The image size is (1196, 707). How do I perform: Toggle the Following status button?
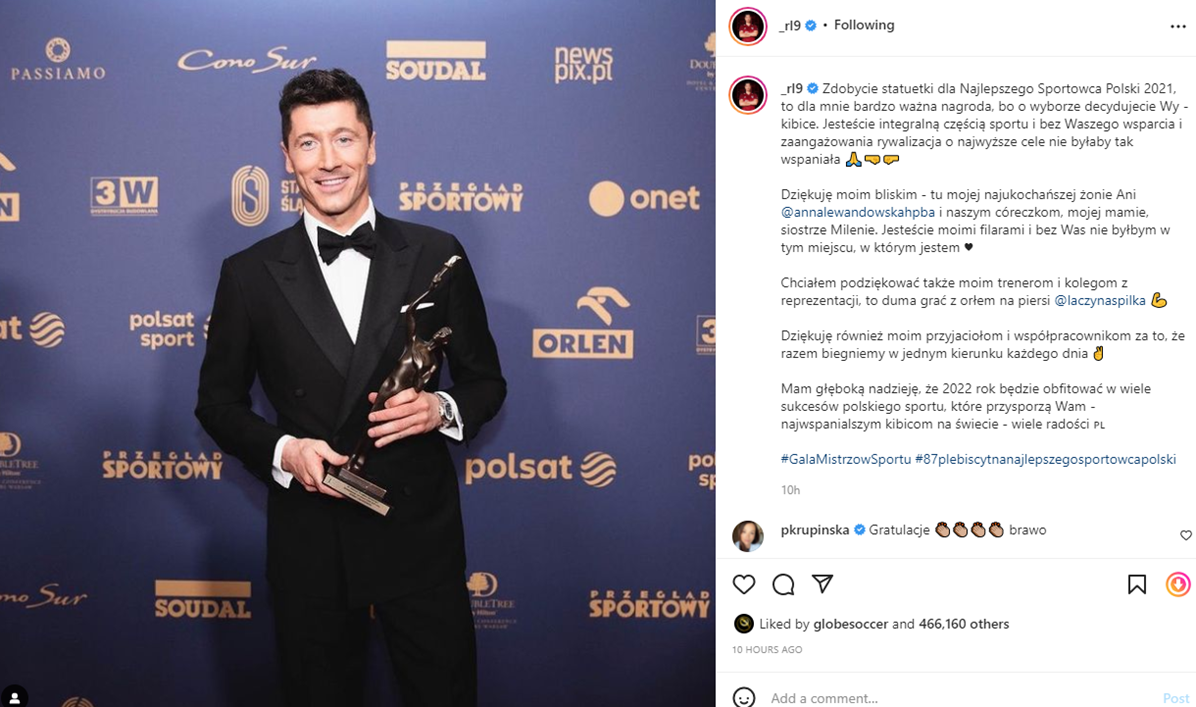click(864, 25)
